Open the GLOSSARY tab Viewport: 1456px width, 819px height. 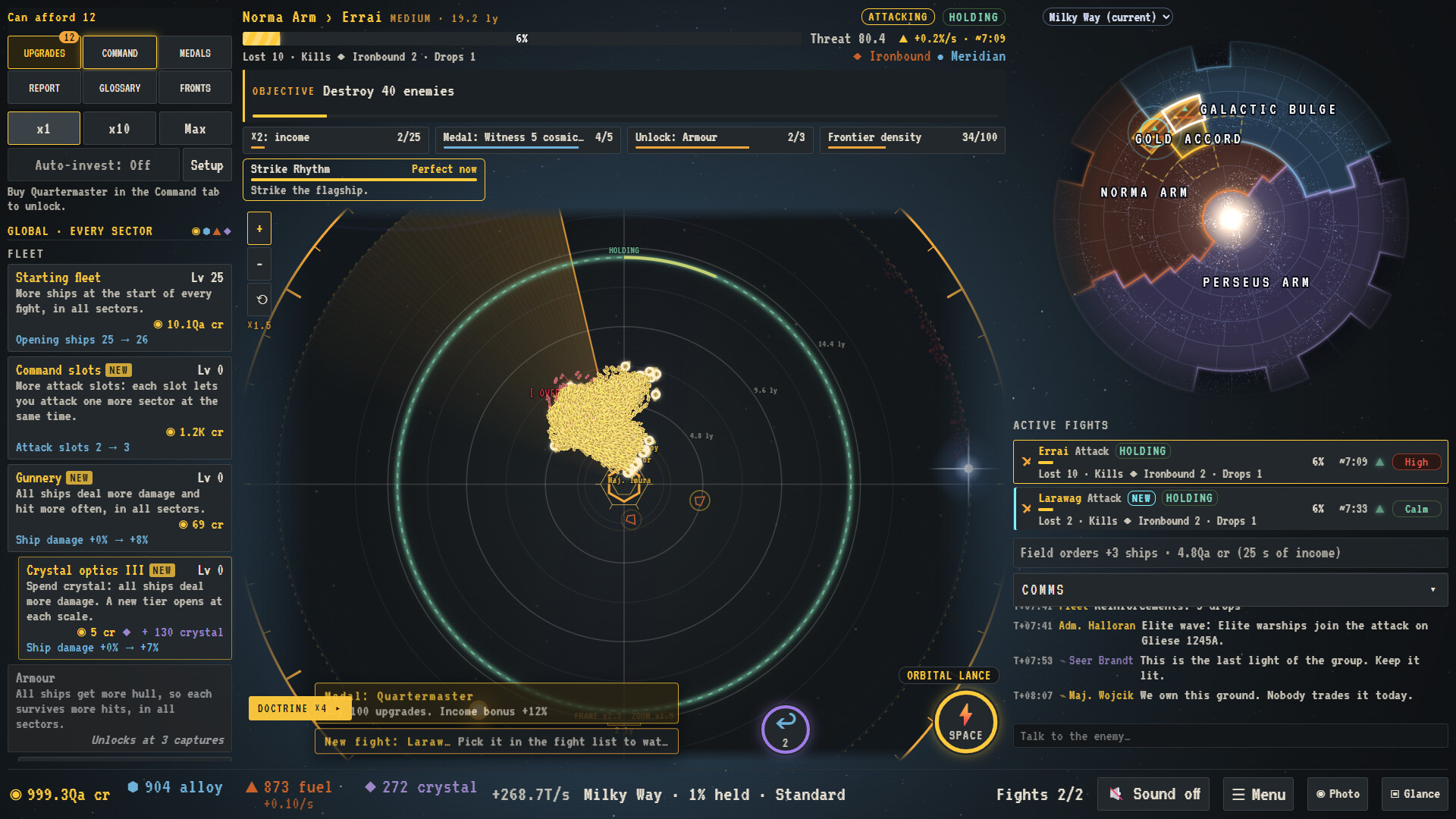(120, 88)
